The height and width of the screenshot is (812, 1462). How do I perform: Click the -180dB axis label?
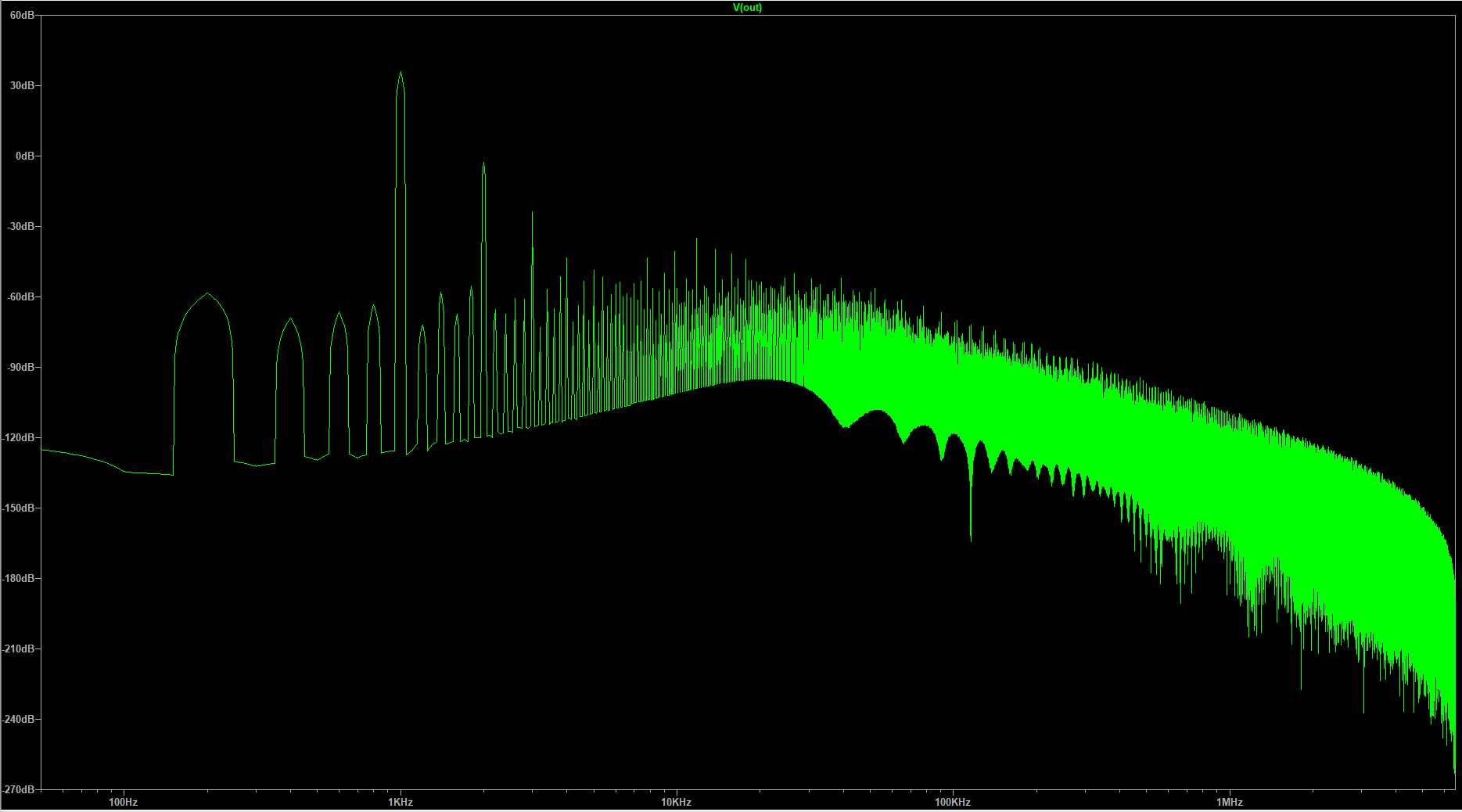point(18,578)
